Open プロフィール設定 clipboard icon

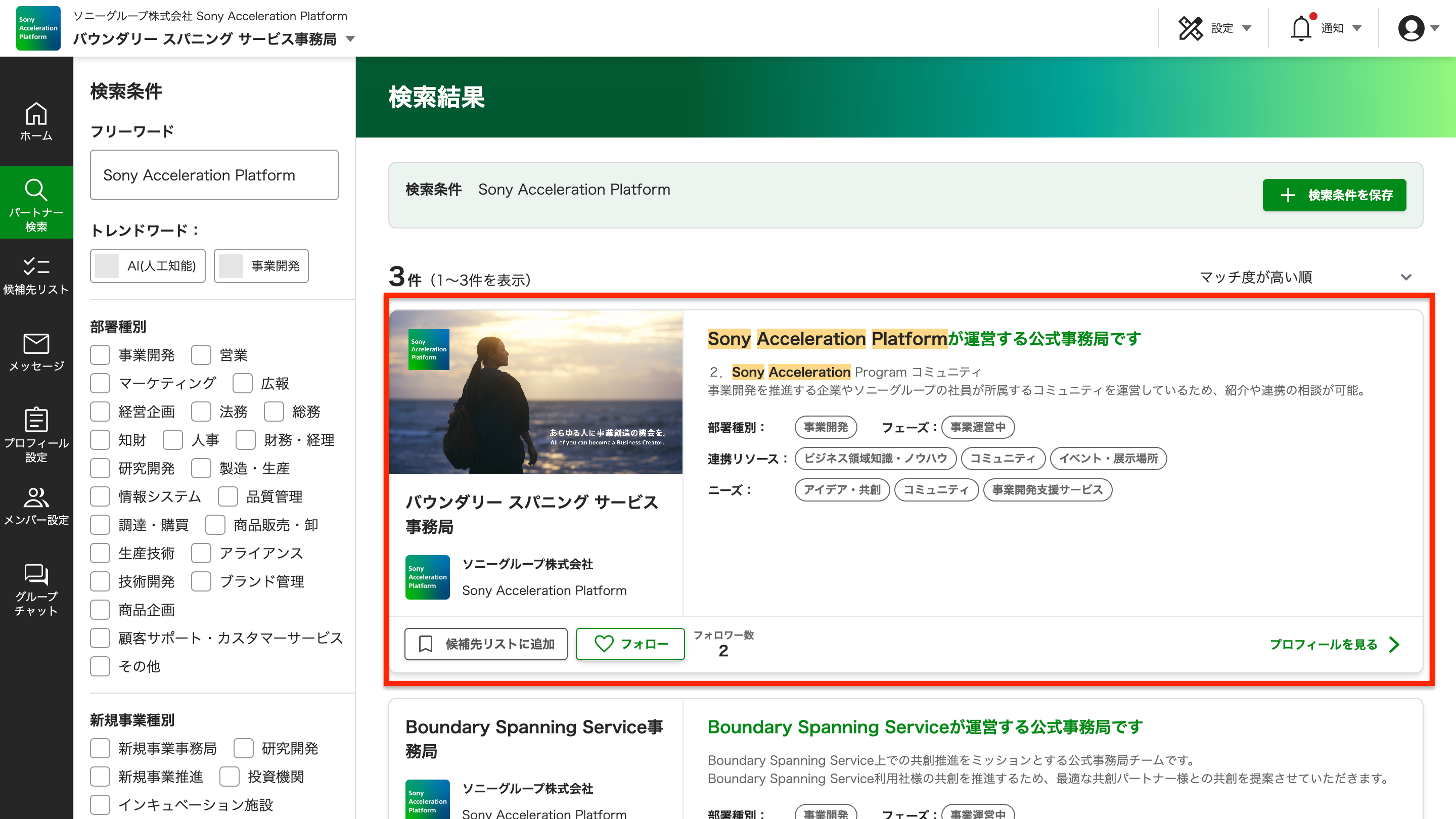click(36, 420)
